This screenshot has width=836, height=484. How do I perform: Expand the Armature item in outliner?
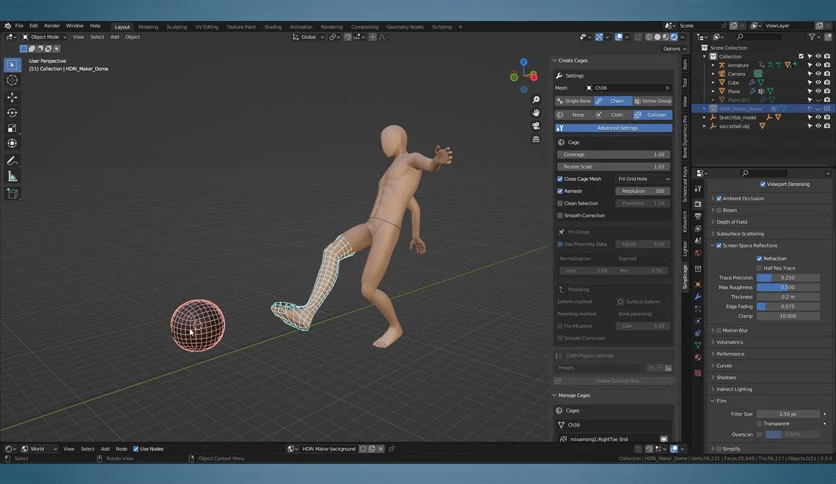(713, 65)
